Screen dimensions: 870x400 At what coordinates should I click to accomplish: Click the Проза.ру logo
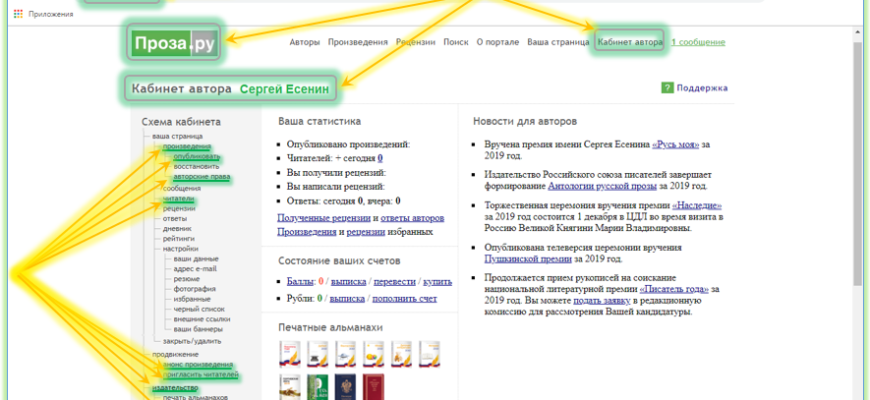pyautogui.click(x=174, y=42)
